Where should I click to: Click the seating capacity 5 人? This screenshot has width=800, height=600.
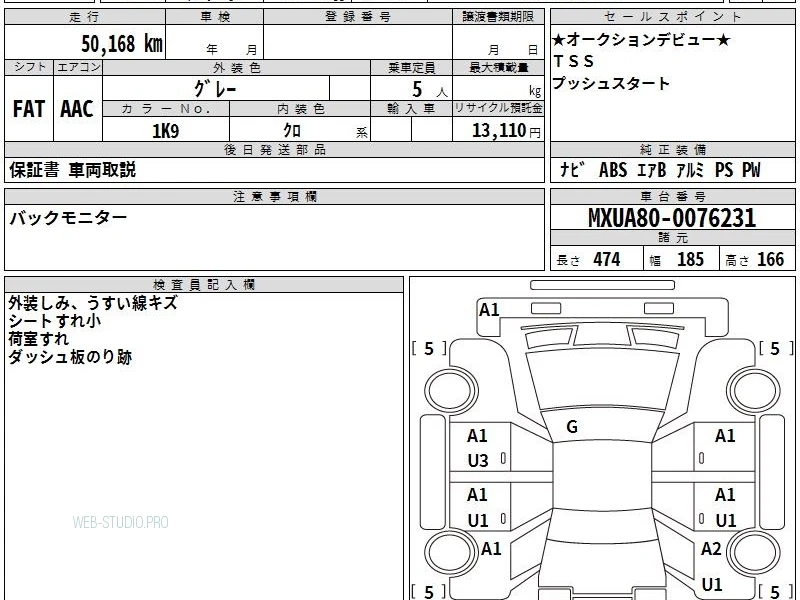point(429,90)
